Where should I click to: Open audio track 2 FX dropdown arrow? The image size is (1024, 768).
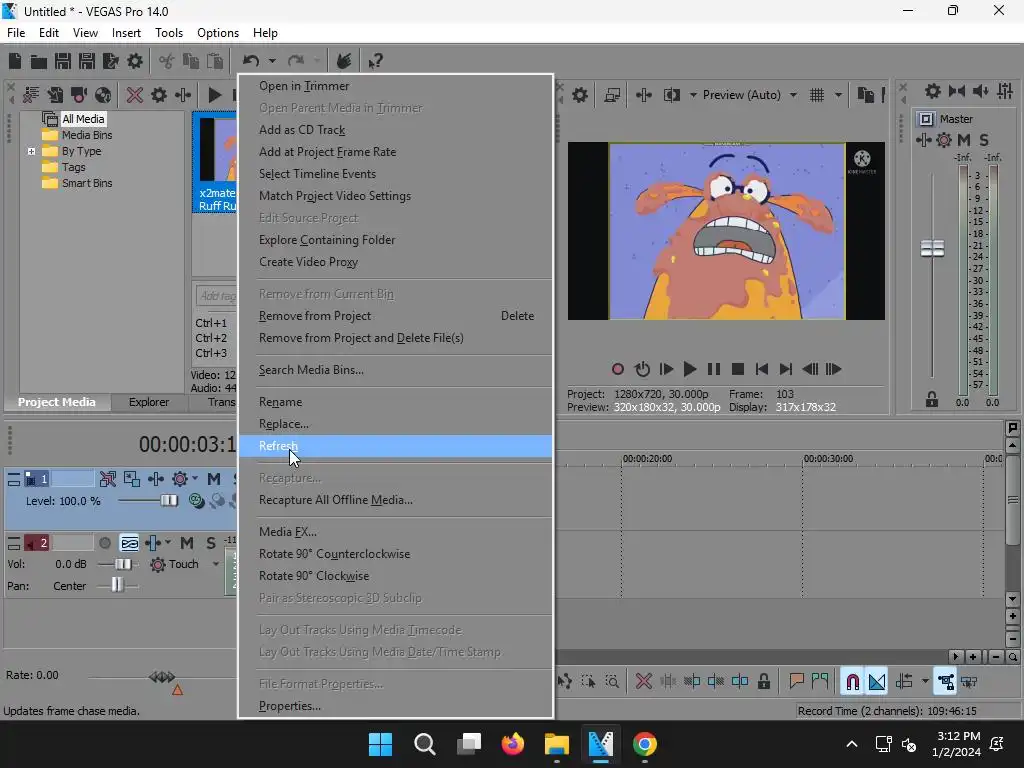click(x=168, y=543)
